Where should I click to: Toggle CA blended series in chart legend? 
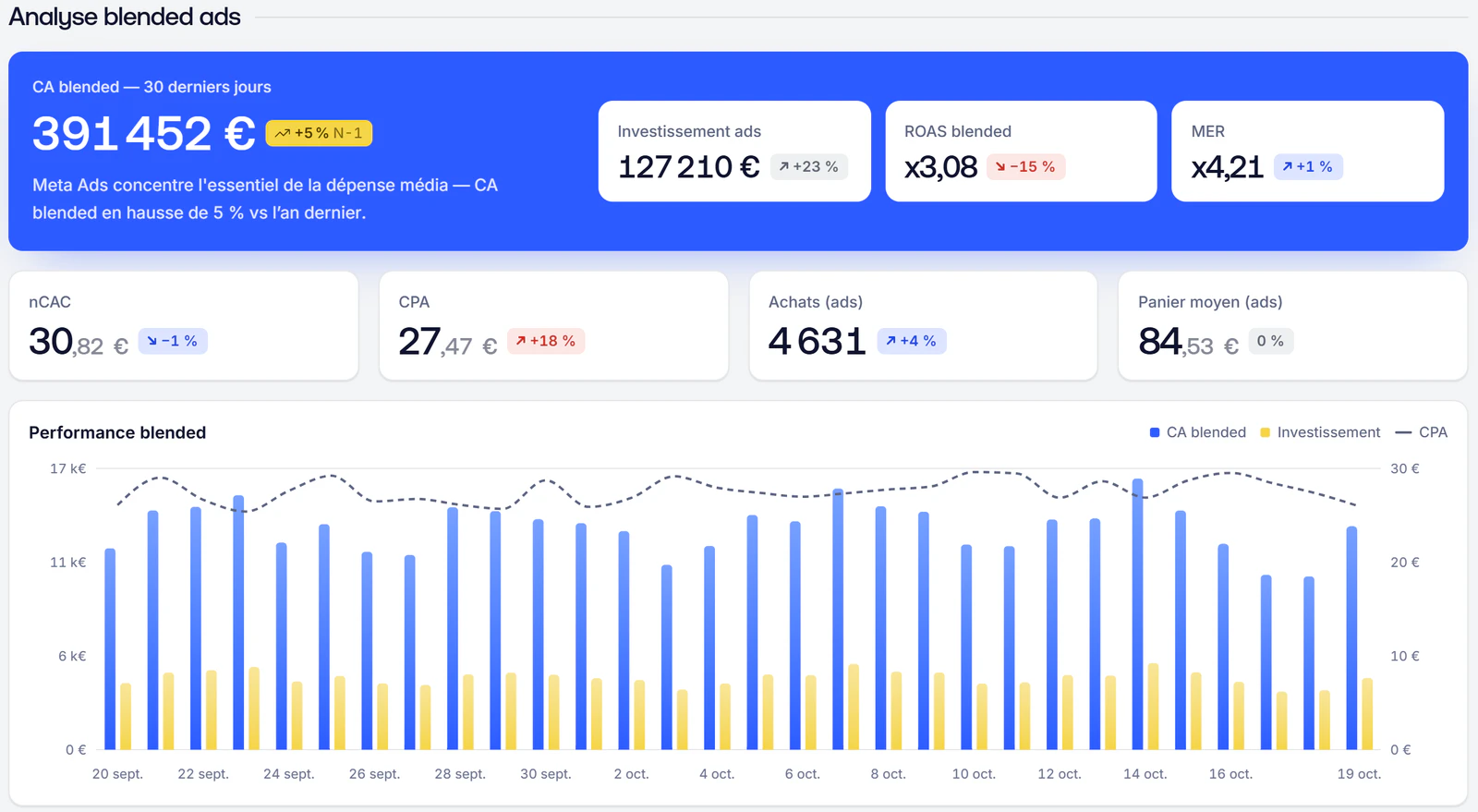pyautogui.click(x=1198, y=432)
